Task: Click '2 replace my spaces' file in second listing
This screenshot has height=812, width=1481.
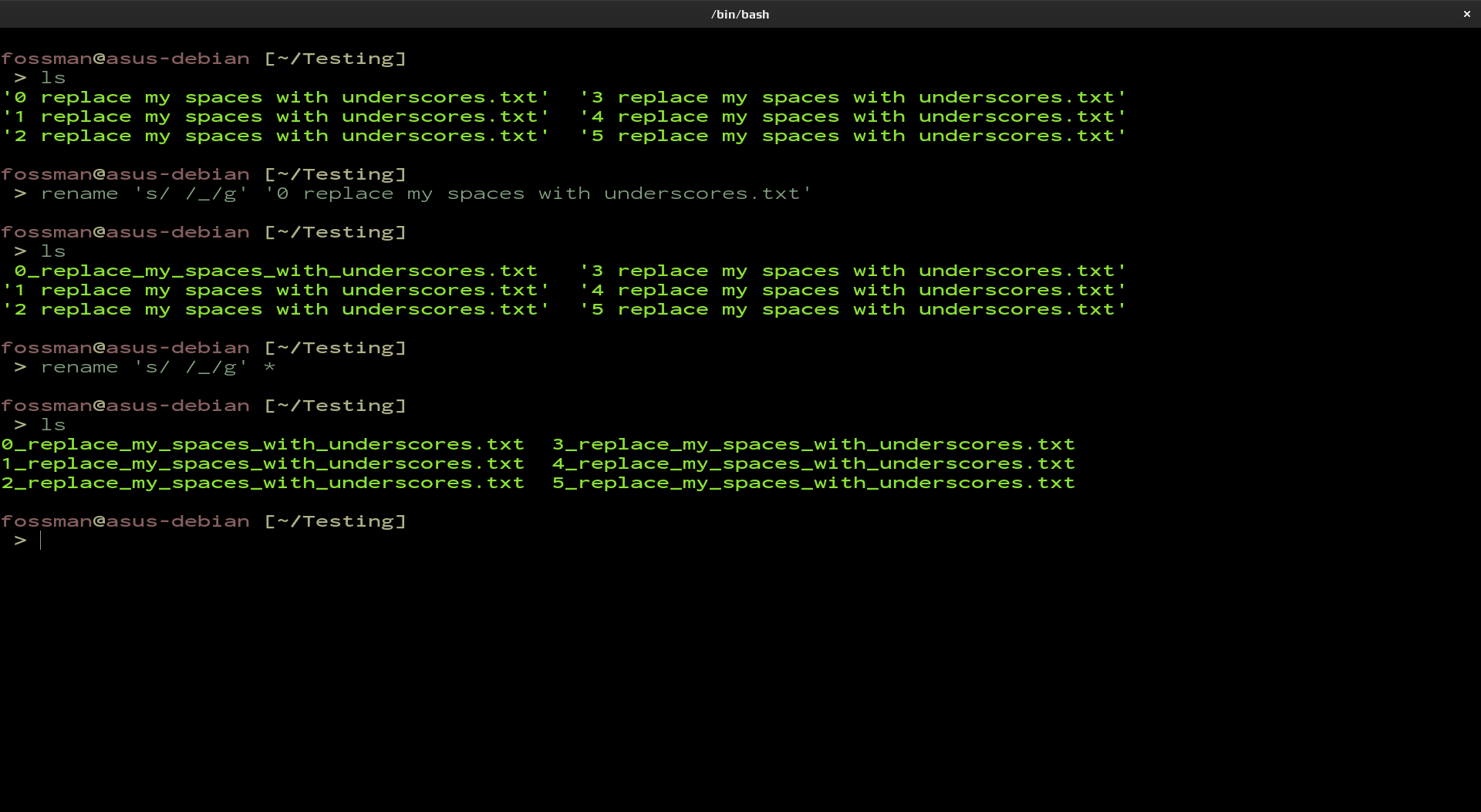Action: pos(275,309)
